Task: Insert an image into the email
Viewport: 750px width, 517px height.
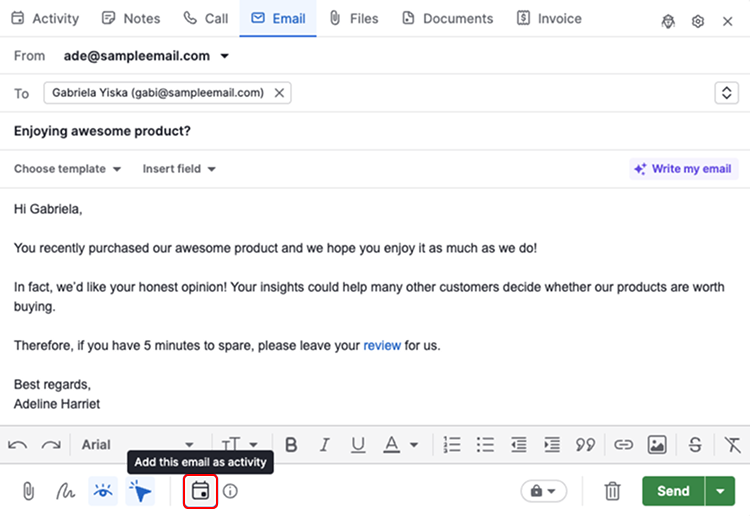Action: pos(657,445)
